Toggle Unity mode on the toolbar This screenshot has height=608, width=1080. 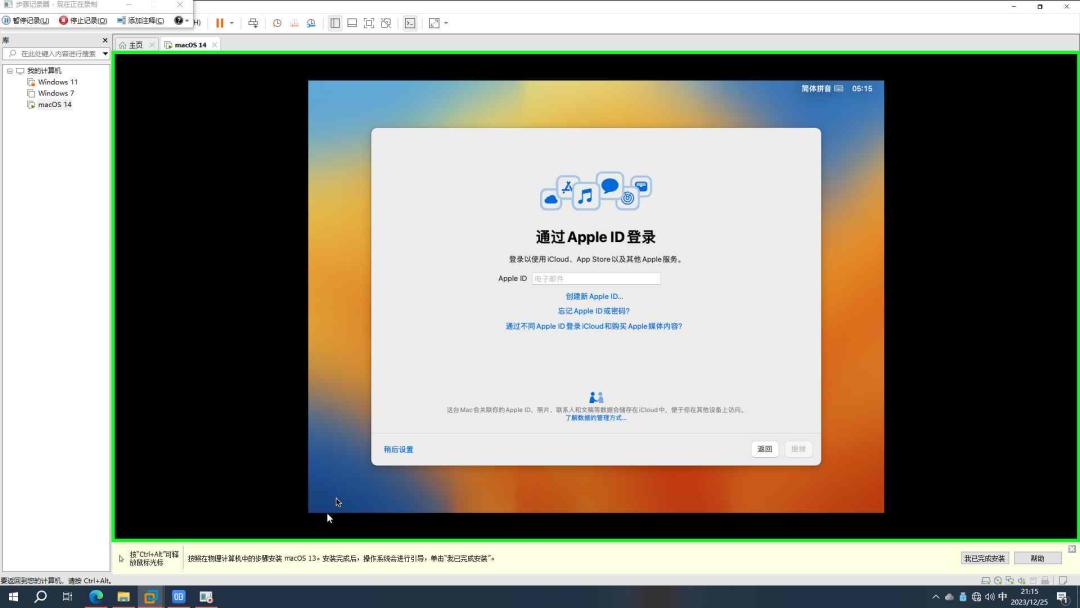click(x=386, y=22)
